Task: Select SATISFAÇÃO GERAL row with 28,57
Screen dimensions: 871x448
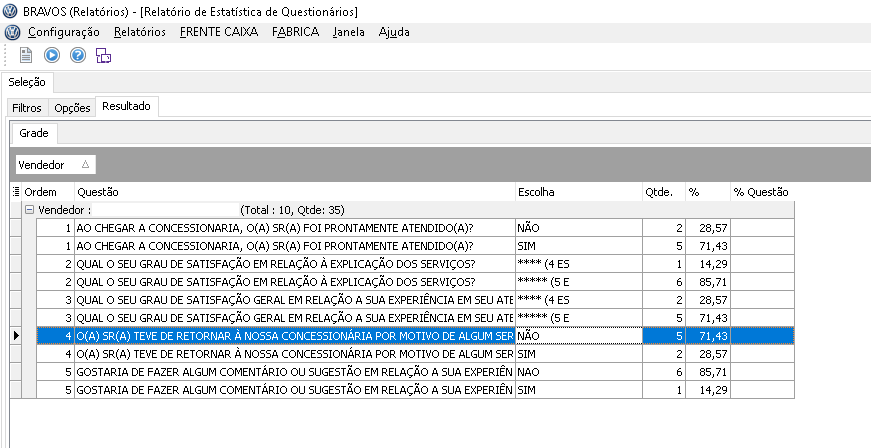Action: coord(416,300)
